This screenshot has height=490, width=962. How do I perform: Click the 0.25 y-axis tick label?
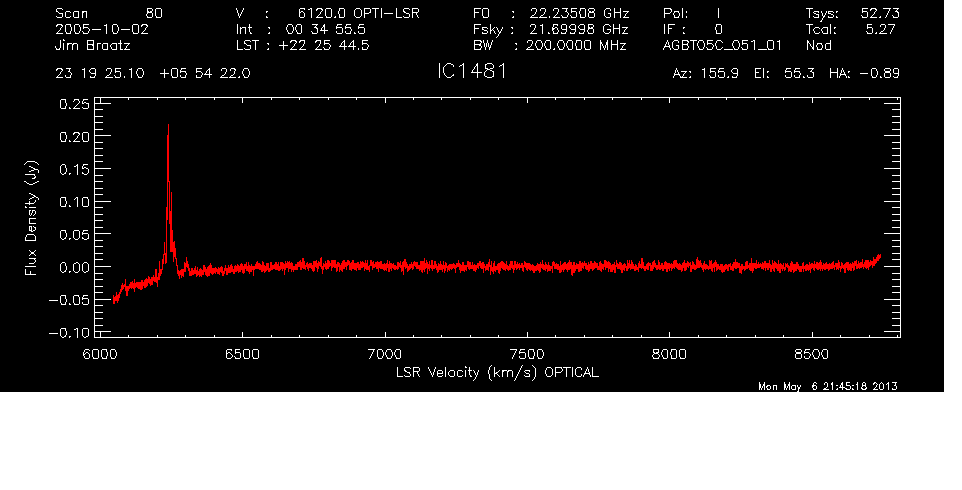[x=74, y=104]
